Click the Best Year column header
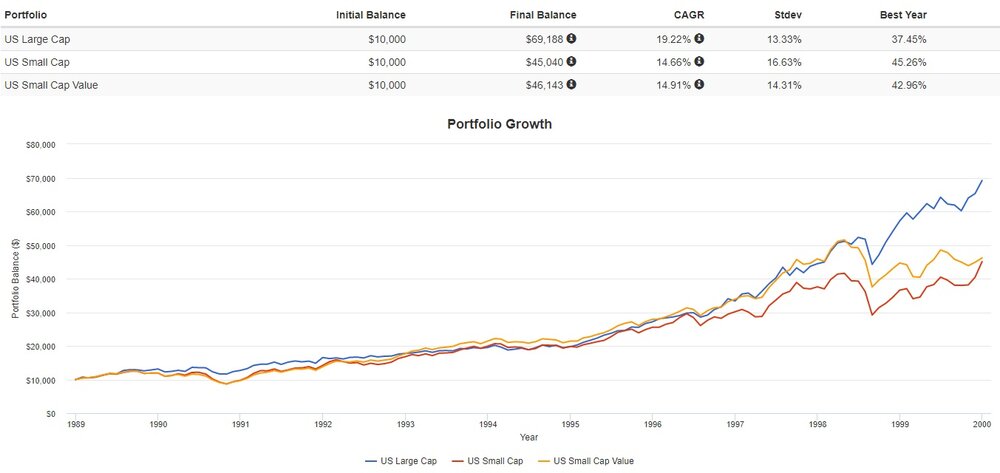Screen dimensions: 1000x473 click(x=901, y=15)
